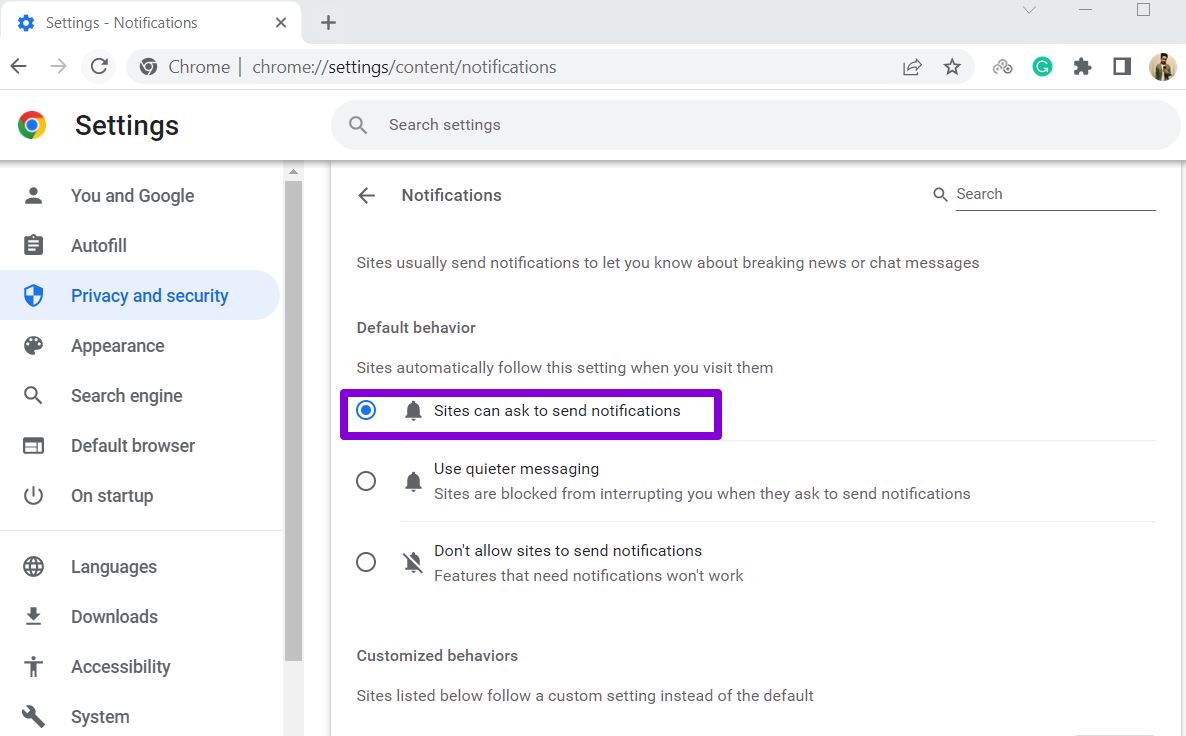Click the download icon for Downloads
Viewport: 1186px width, 736px height.
(x=33, y=616)
